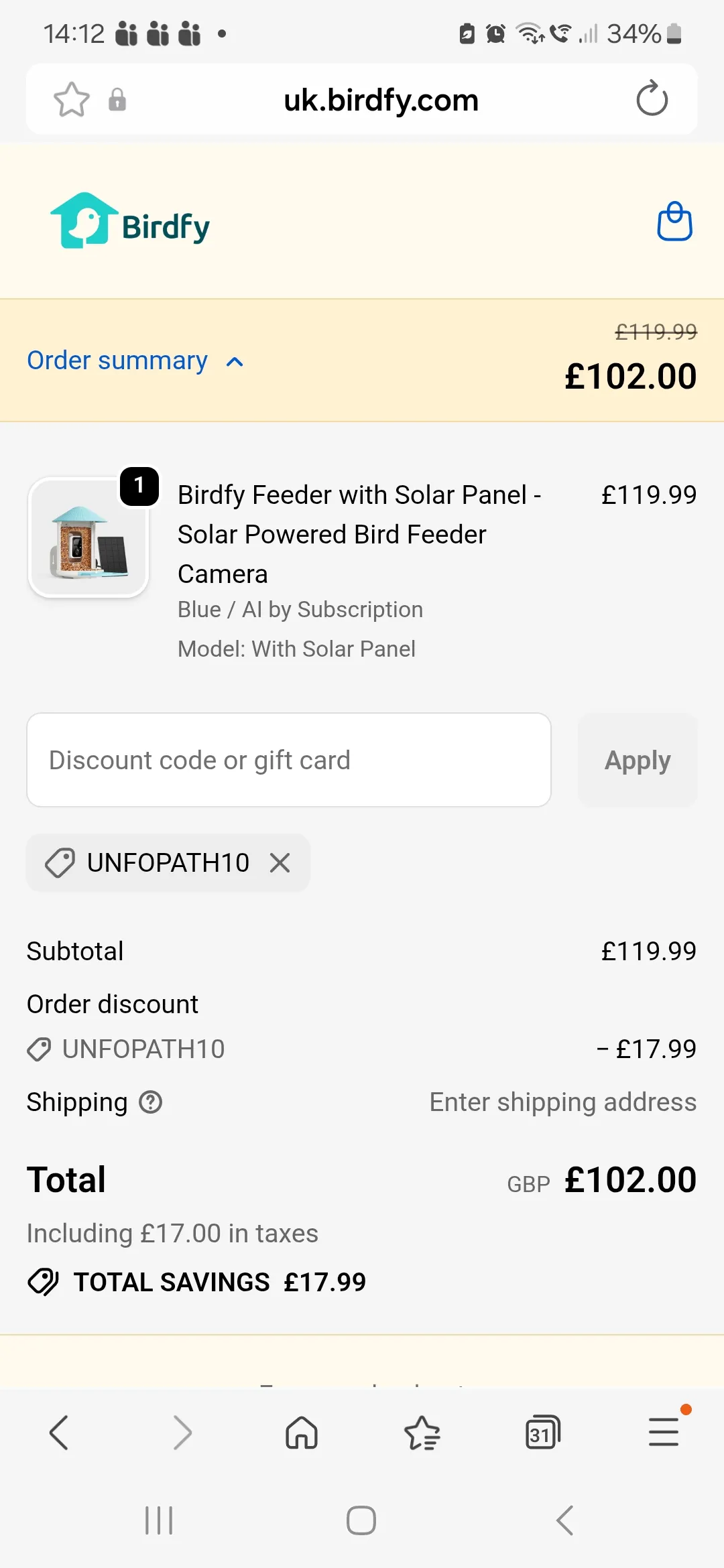Open the browser hamburger menu
Viewport: 724px width, 1568px height.
click(664, 1433)
